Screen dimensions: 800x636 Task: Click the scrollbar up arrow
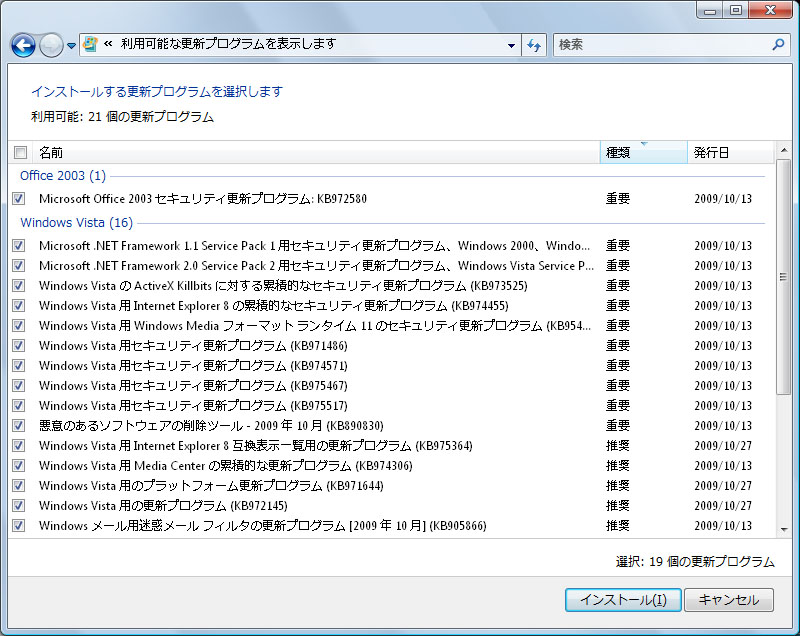tap(784, 150)
